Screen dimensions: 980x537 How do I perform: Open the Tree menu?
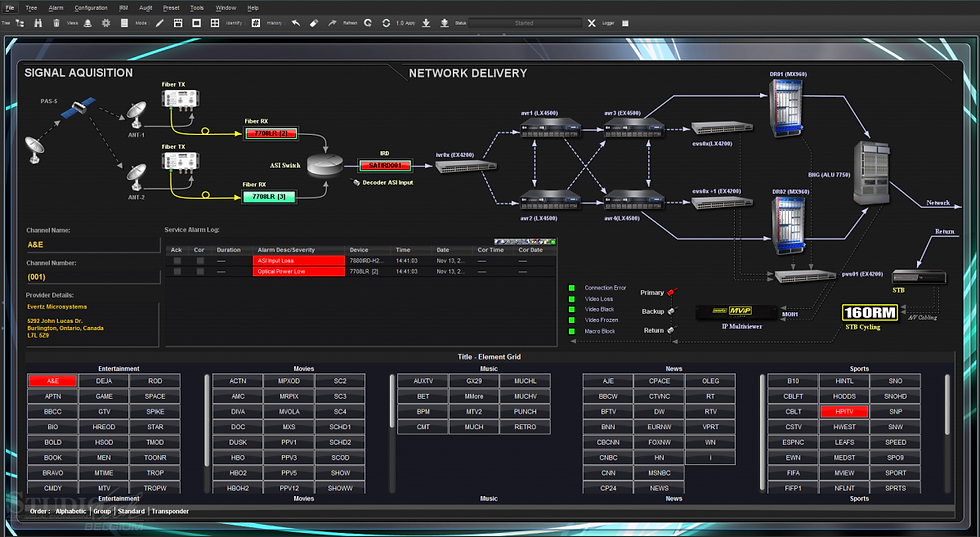[x=31, y=8]
